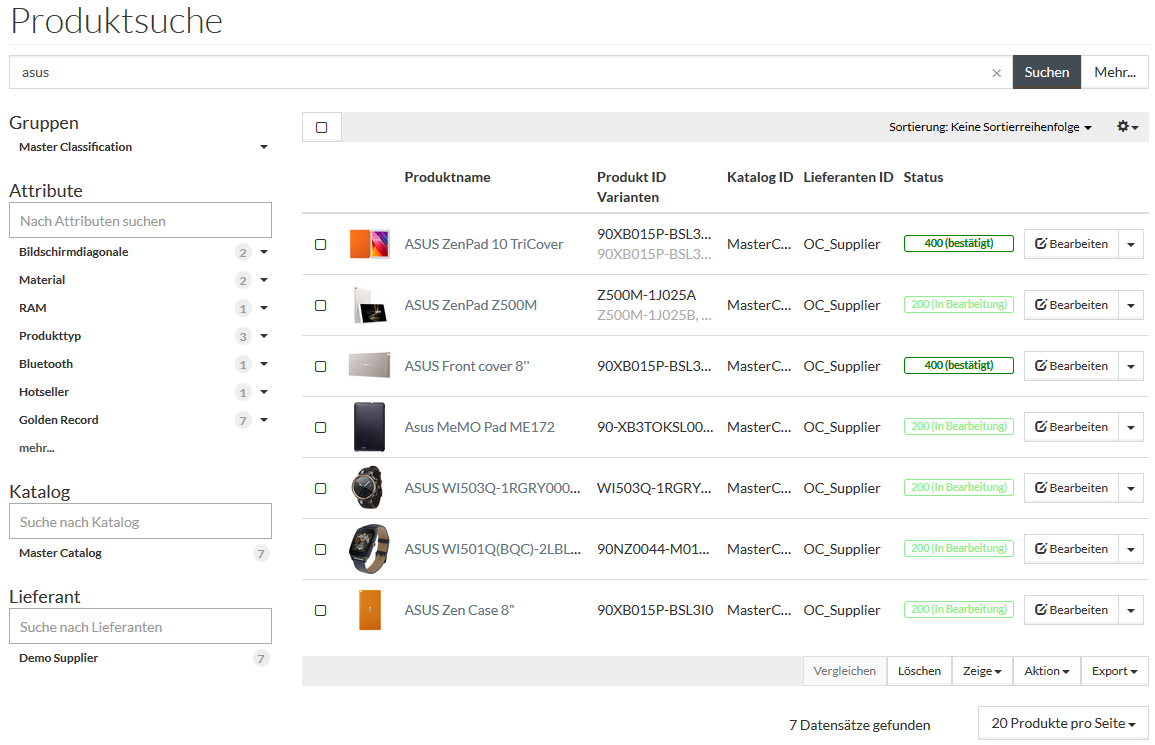
Task: Edit ASUS ZenPad 10 TriCover via Bearbeiten
Action: [1071, 244]
